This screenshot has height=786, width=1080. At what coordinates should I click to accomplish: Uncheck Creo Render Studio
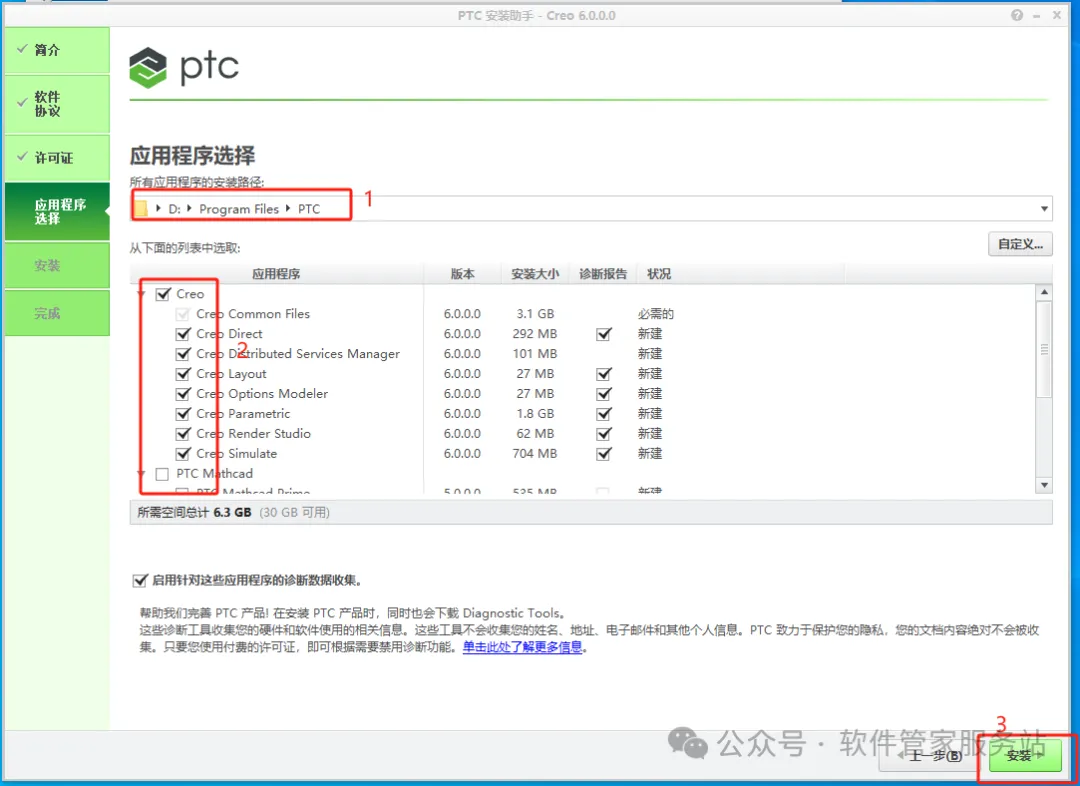click(x=183, y=434)
